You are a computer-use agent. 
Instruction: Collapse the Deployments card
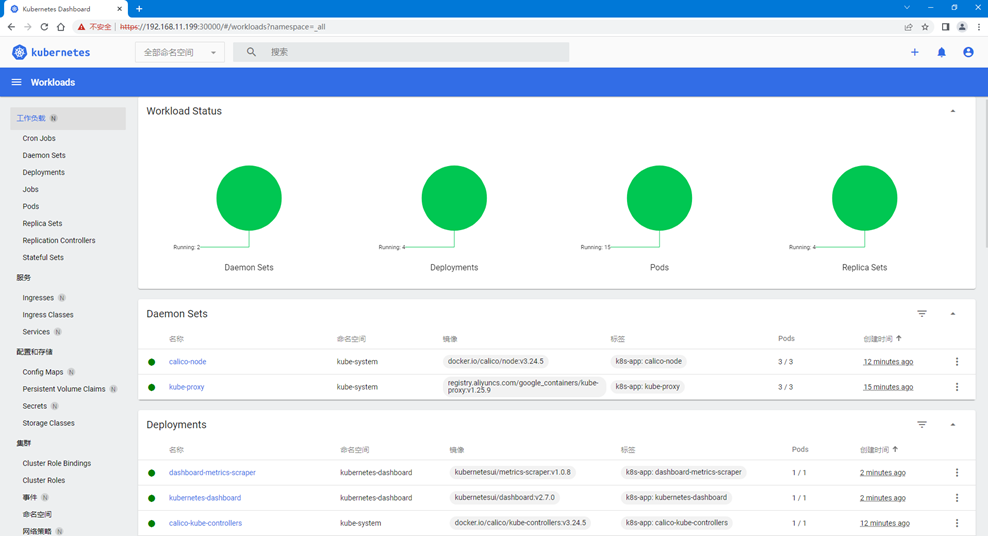tap(953, 425)
